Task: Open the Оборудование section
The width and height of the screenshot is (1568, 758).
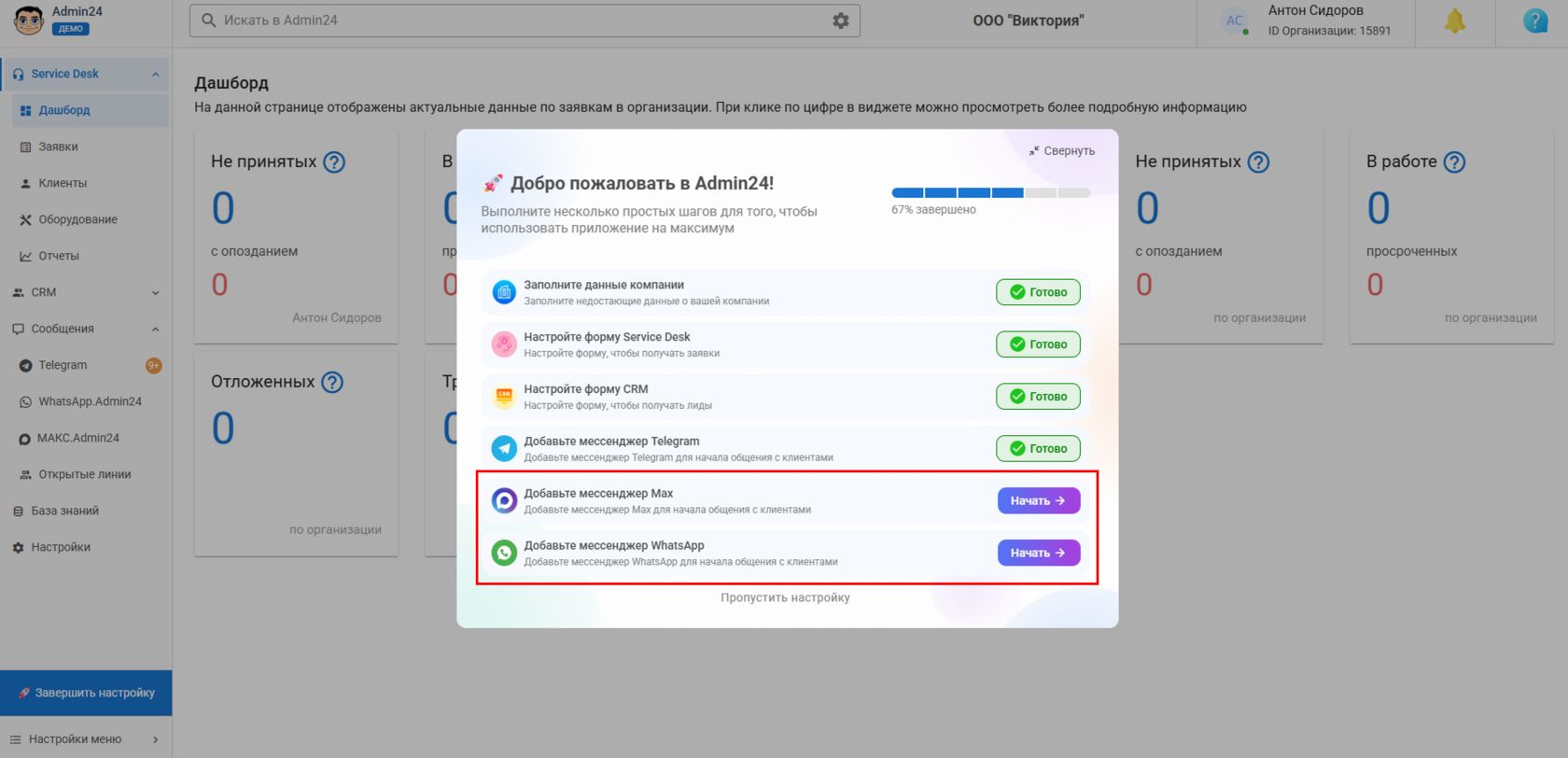Action: (91, 219)
